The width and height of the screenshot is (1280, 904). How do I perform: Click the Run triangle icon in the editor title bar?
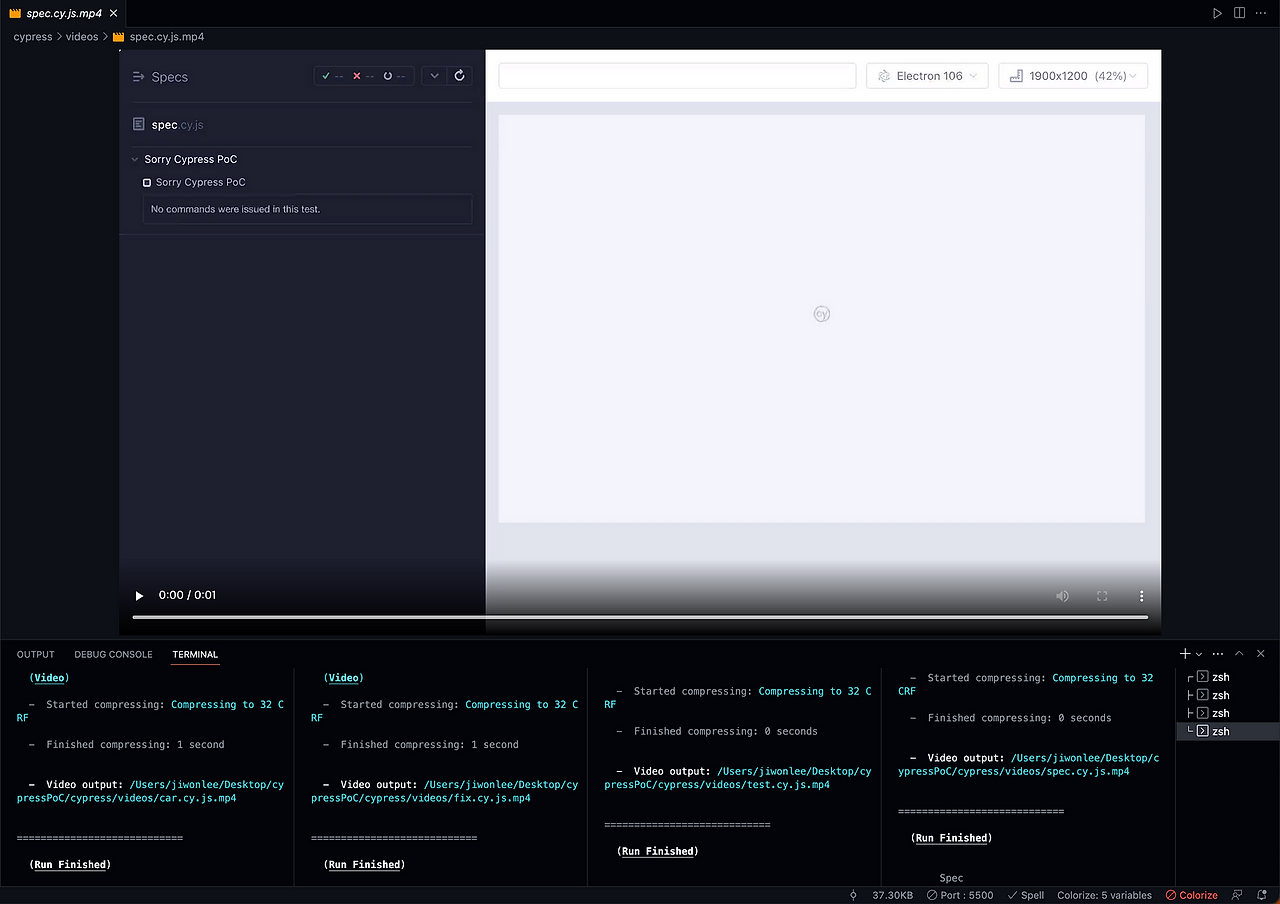coord(1217,13)
